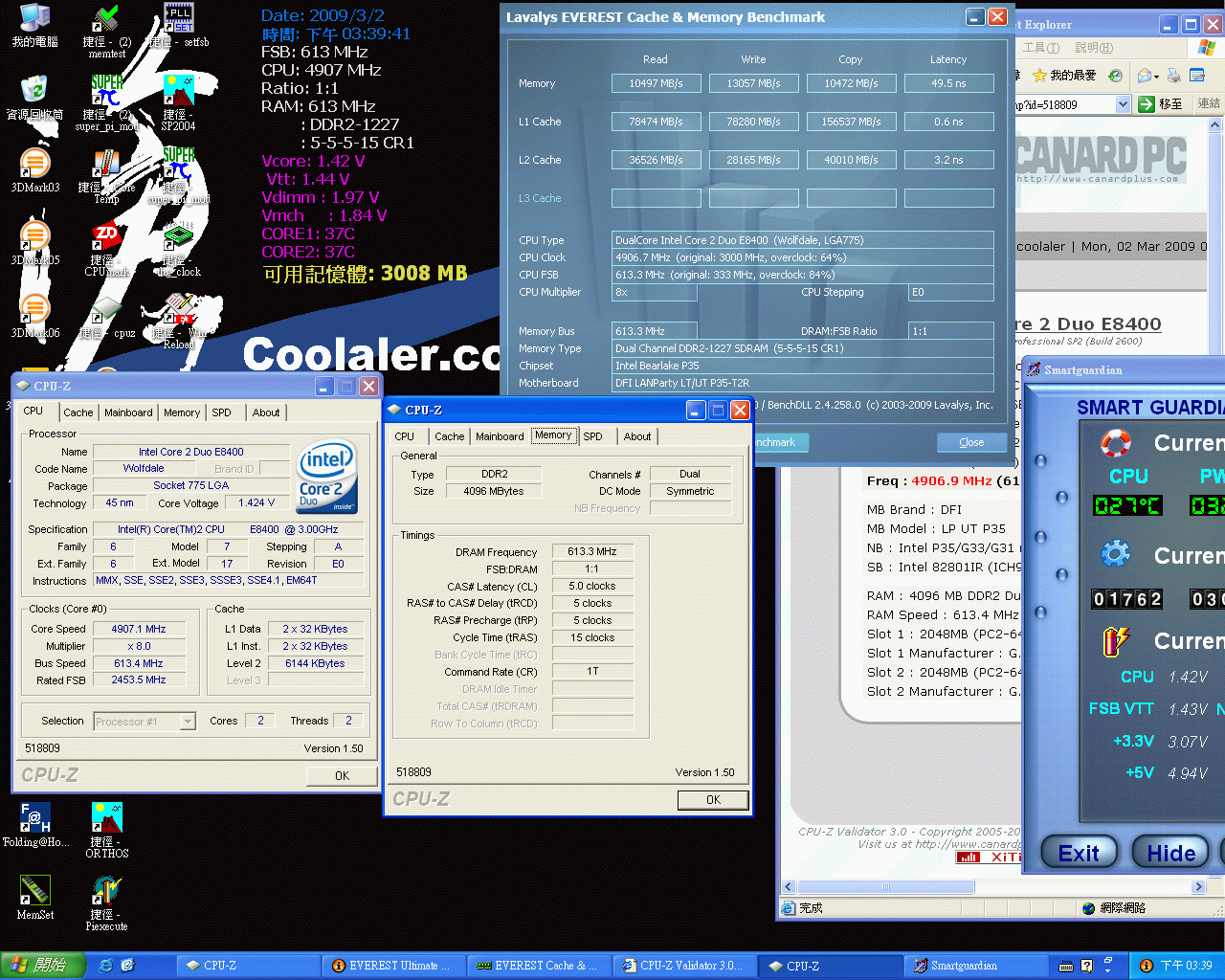The width and height of the screenshot is (1225, 980).
Task: Open the ZD CPUmark shortcut icon
Action: point(106,248)
